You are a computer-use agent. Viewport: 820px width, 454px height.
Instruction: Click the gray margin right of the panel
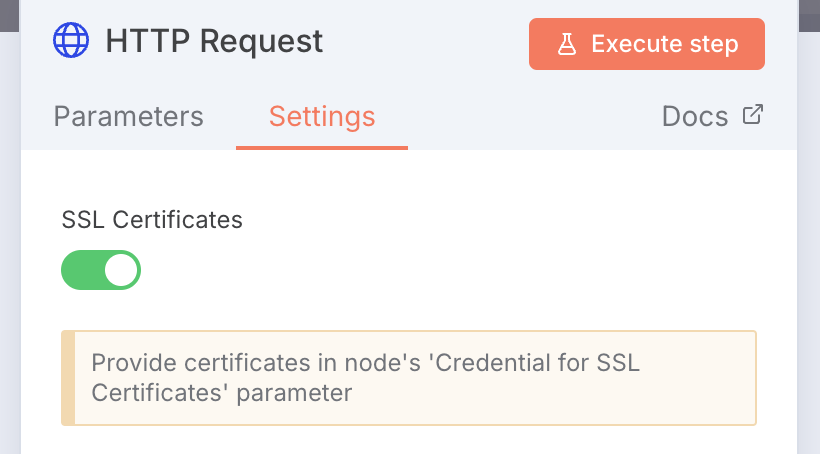809,243
